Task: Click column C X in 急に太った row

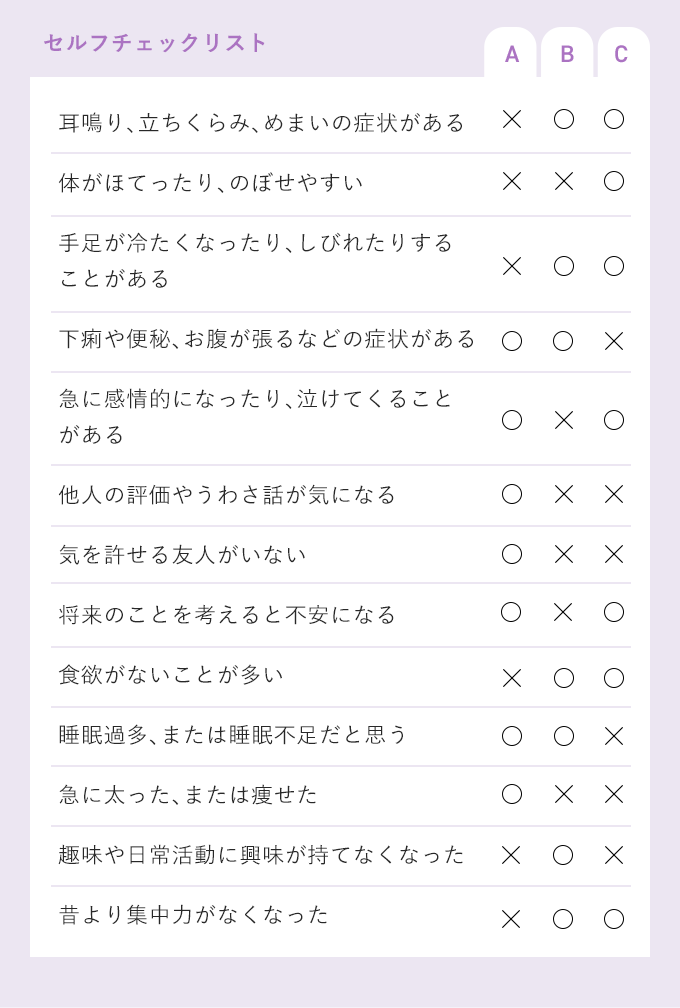Action: tap(614, 795)
